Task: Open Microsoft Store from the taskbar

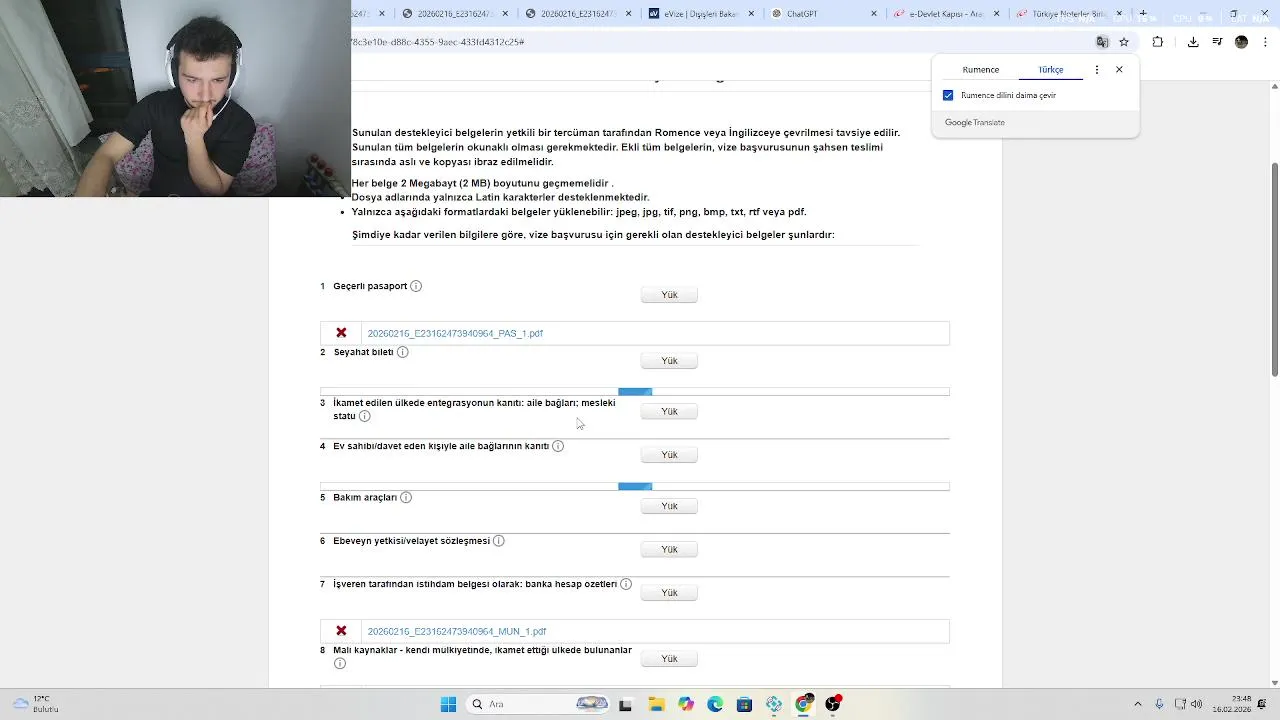Action: point(744,704)
